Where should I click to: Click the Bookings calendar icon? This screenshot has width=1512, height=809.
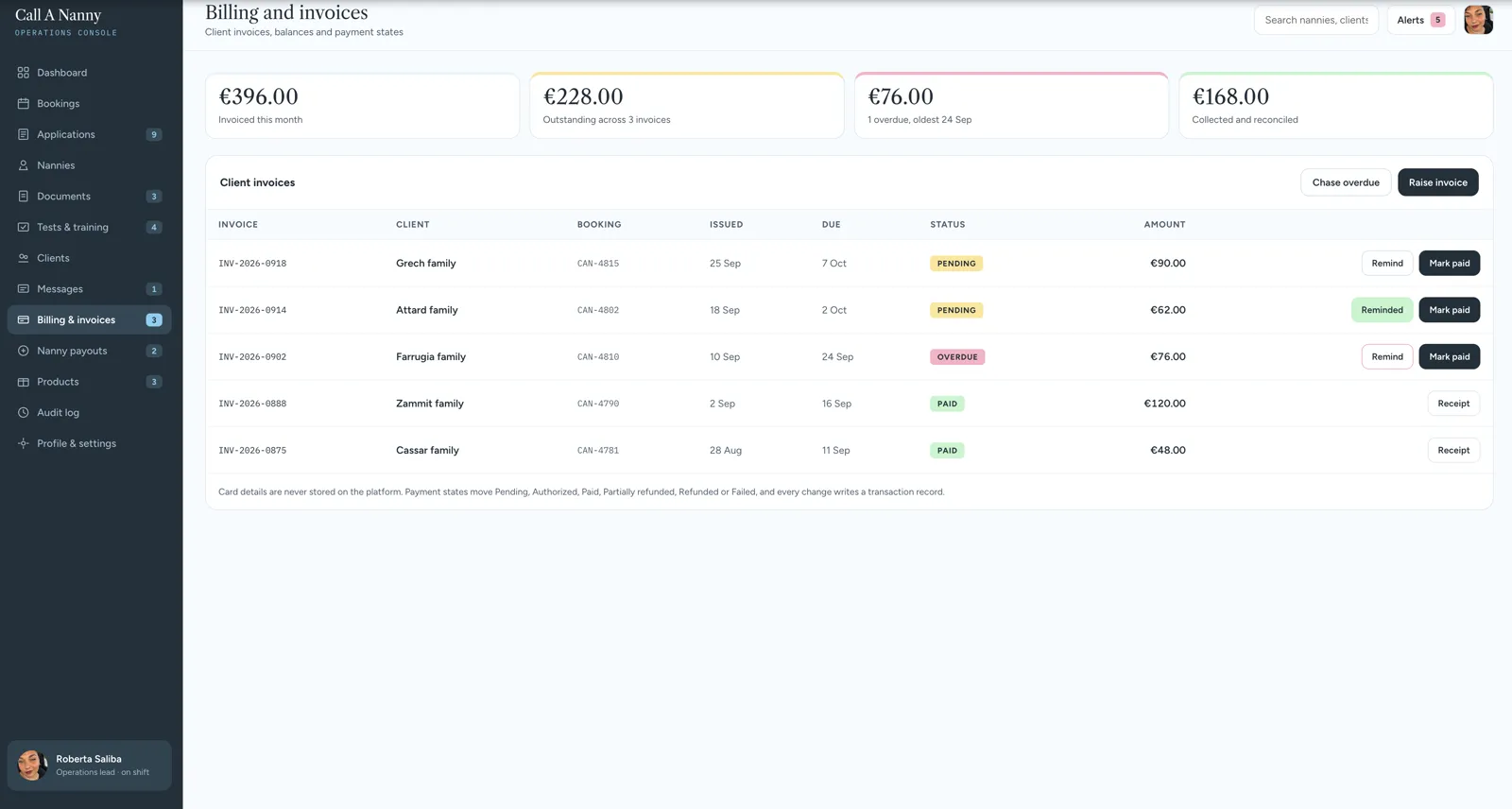(x=24, y=104)
